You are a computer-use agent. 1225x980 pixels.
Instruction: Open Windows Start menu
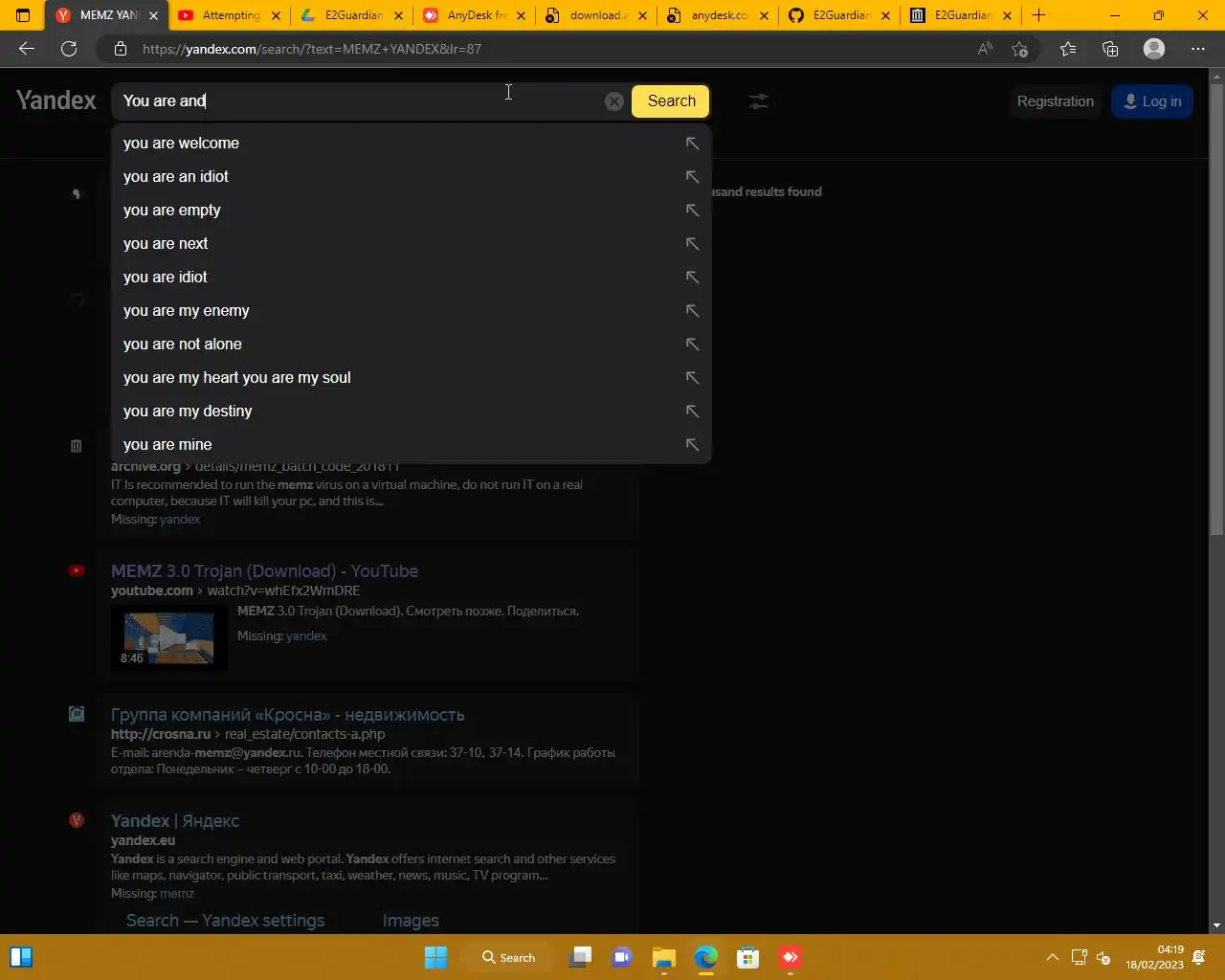pyautogui.click(x=435, y=957)
